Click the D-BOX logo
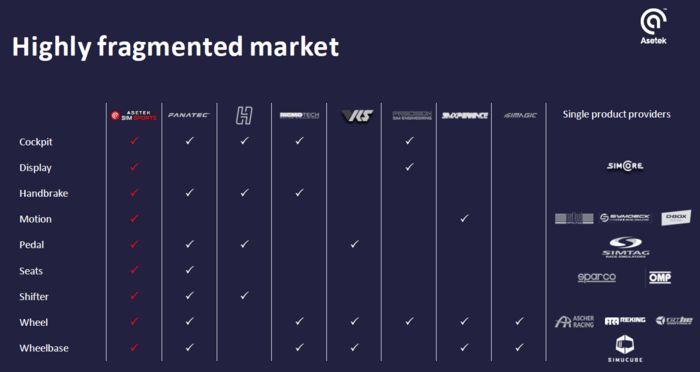The image size is (700, 372). pos(676,217)
